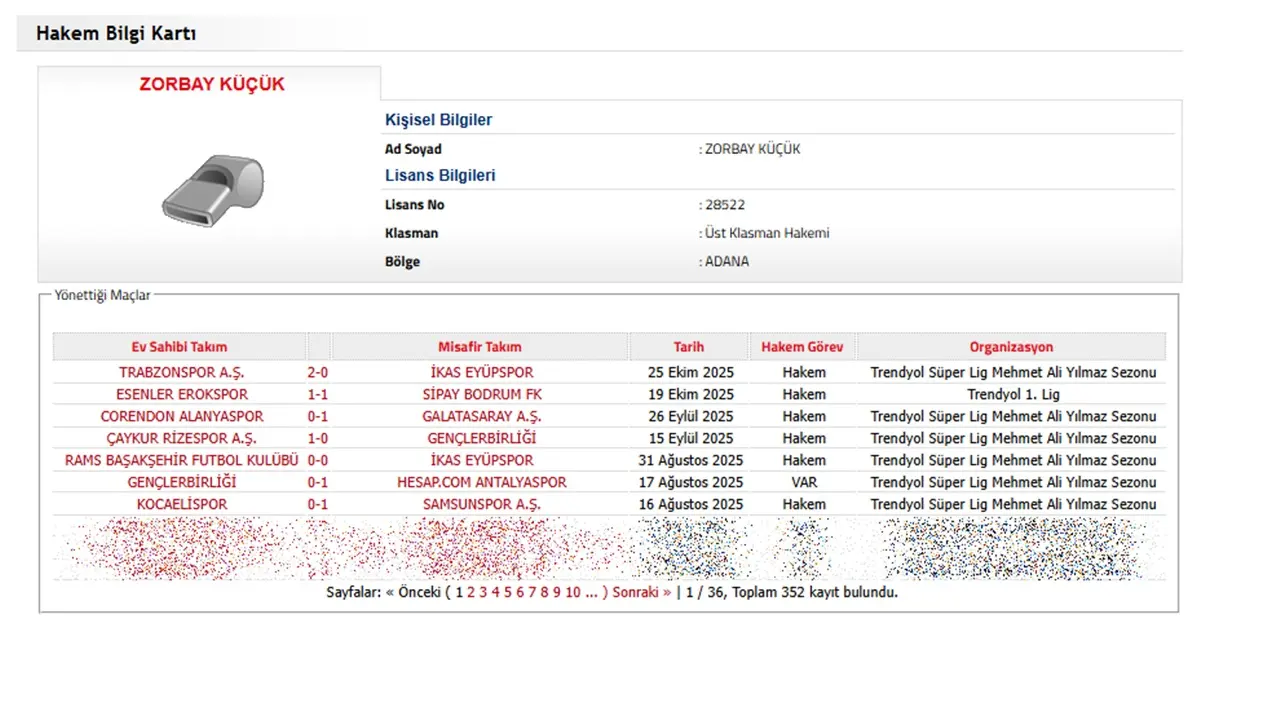The height and width of the screenshot is (720, 1280).
Task: Go to page 2 of results
Action: coord(471,592)
